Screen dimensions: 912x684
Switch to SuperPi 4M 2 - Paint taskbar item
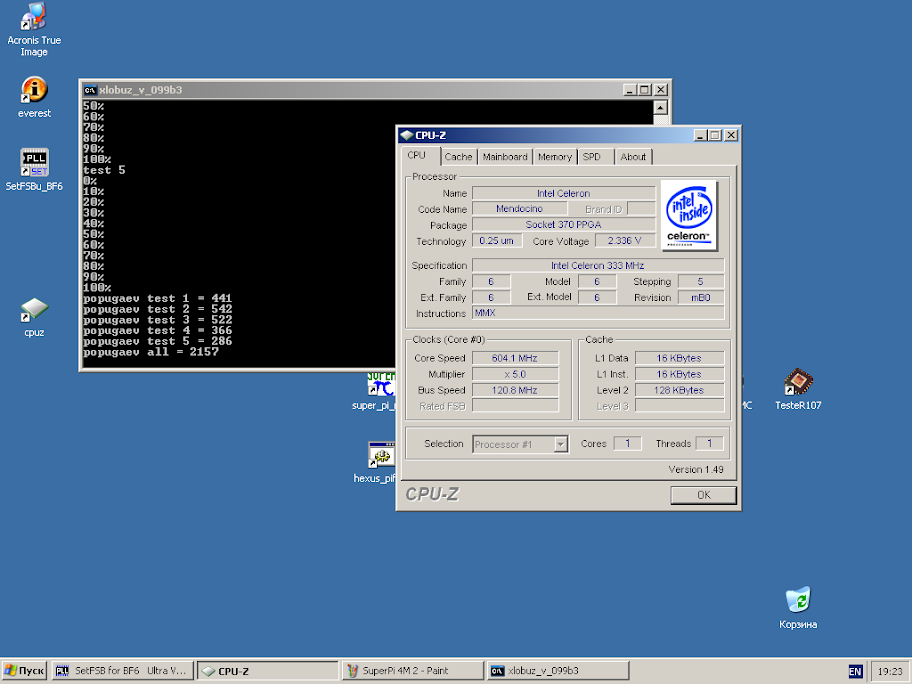(412, 670)
